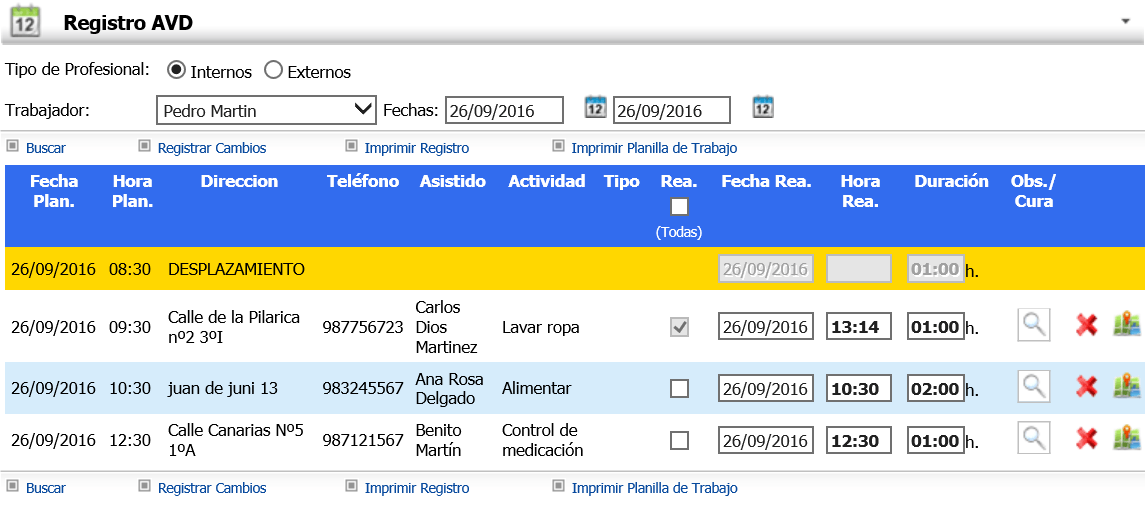Select the Externos radio button
The height and width of the screenshot is (505, 1145).
click(273, 70)
